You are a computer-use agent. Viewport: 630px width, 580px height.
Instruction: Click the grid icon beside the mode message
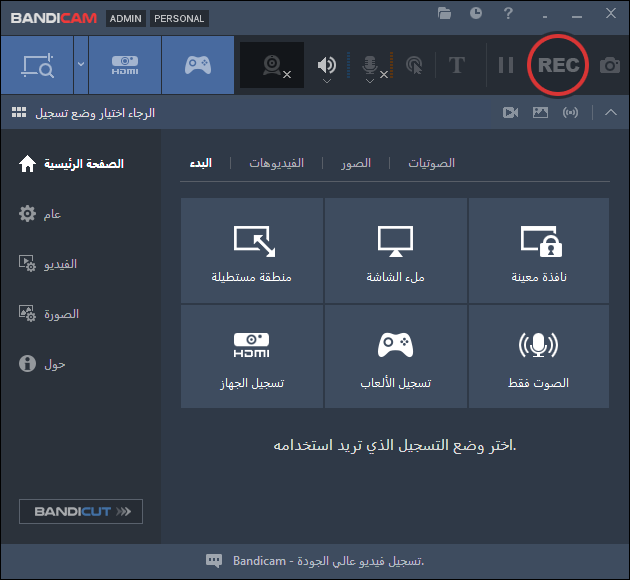[19, 112]
